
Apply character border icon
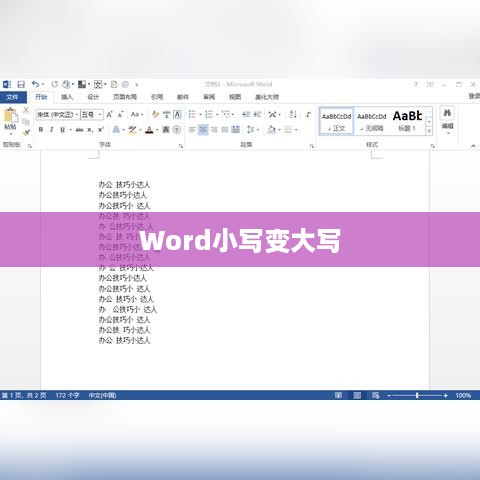[x=177, y=115]
